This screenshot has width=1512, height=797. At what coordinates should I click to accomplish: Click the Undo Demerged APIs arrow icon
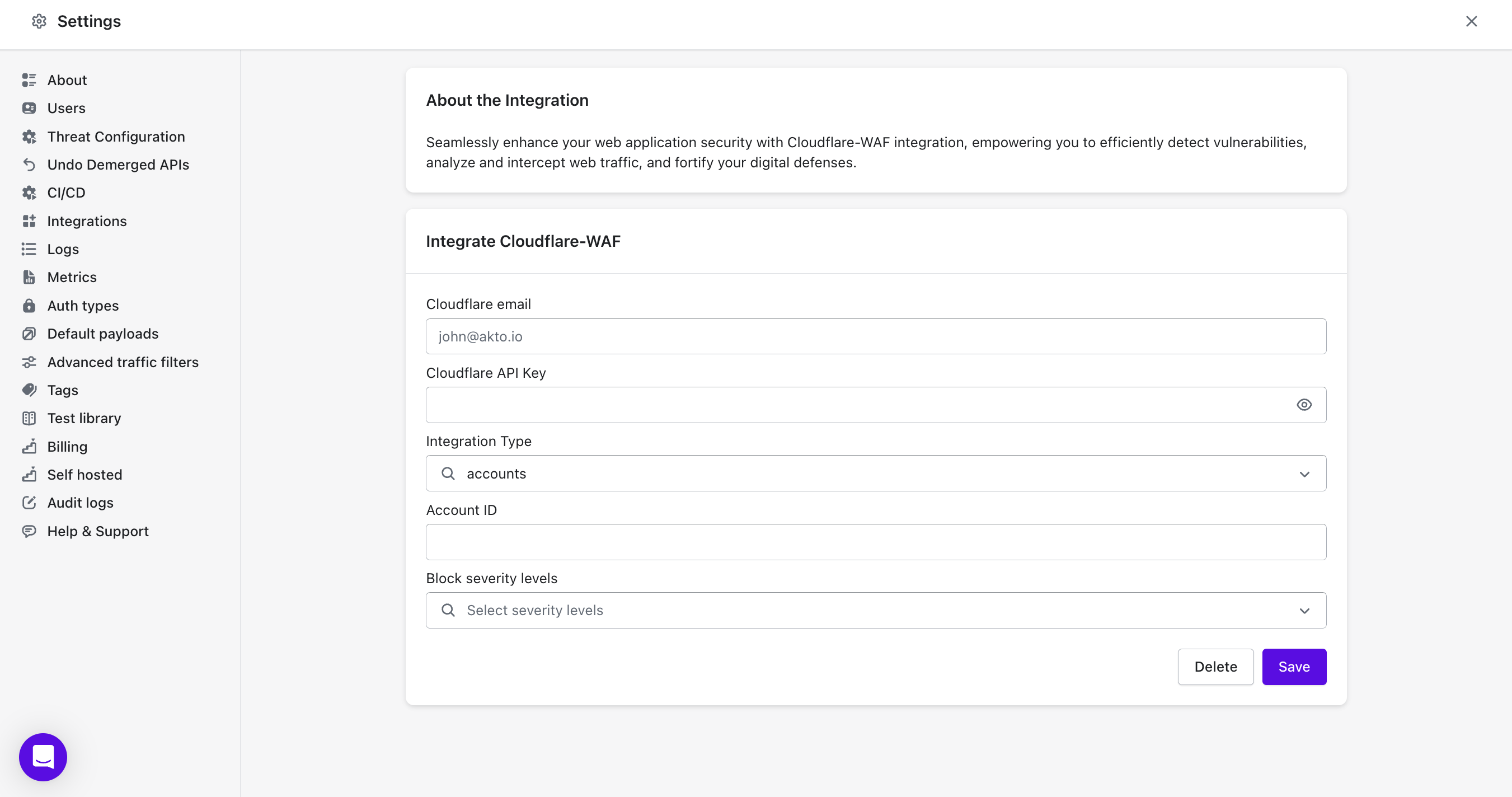(x=29, y=165)
